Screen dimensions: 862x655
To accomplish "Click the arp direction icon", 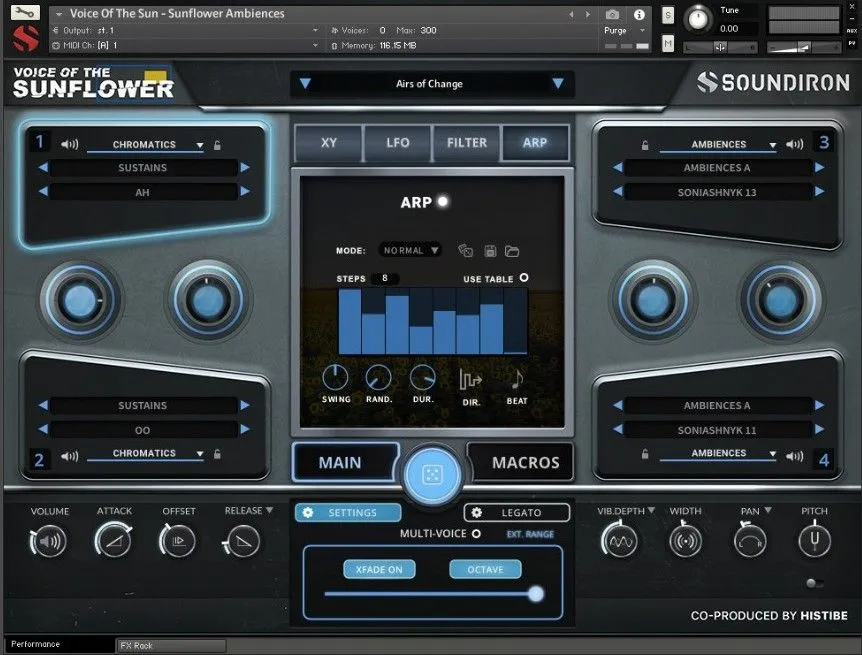I will click(471, 379).
